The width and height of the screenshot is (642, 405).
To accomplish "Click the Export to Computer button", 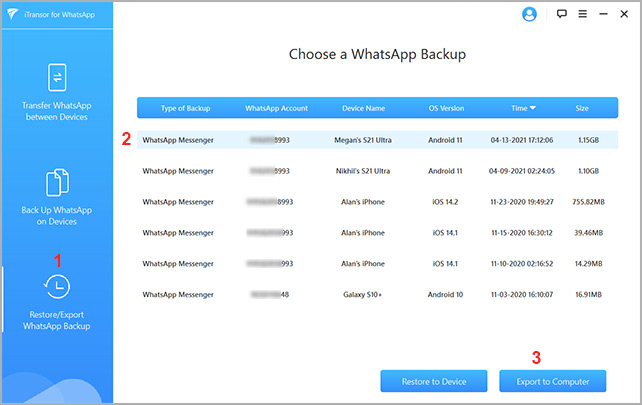I will tap(551, 381).
